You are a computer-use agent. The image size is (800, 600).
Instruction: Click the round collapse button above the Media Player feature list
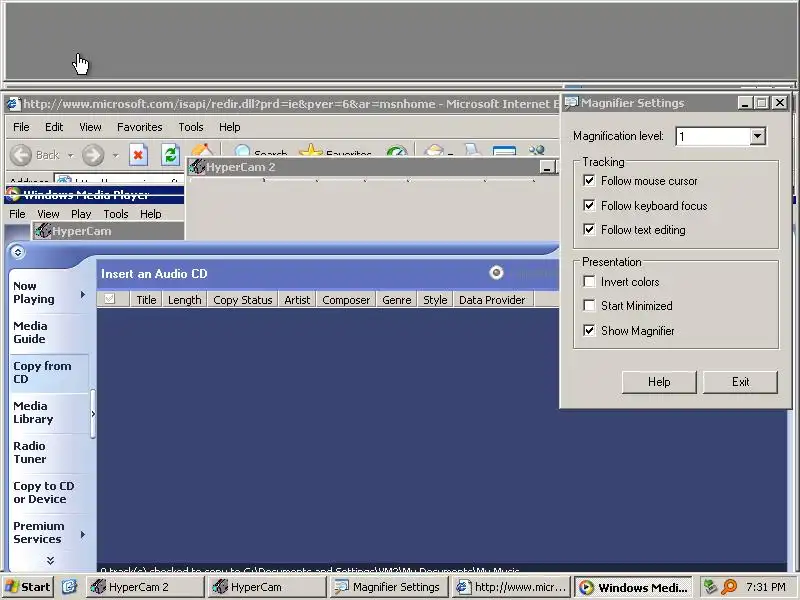17,252
